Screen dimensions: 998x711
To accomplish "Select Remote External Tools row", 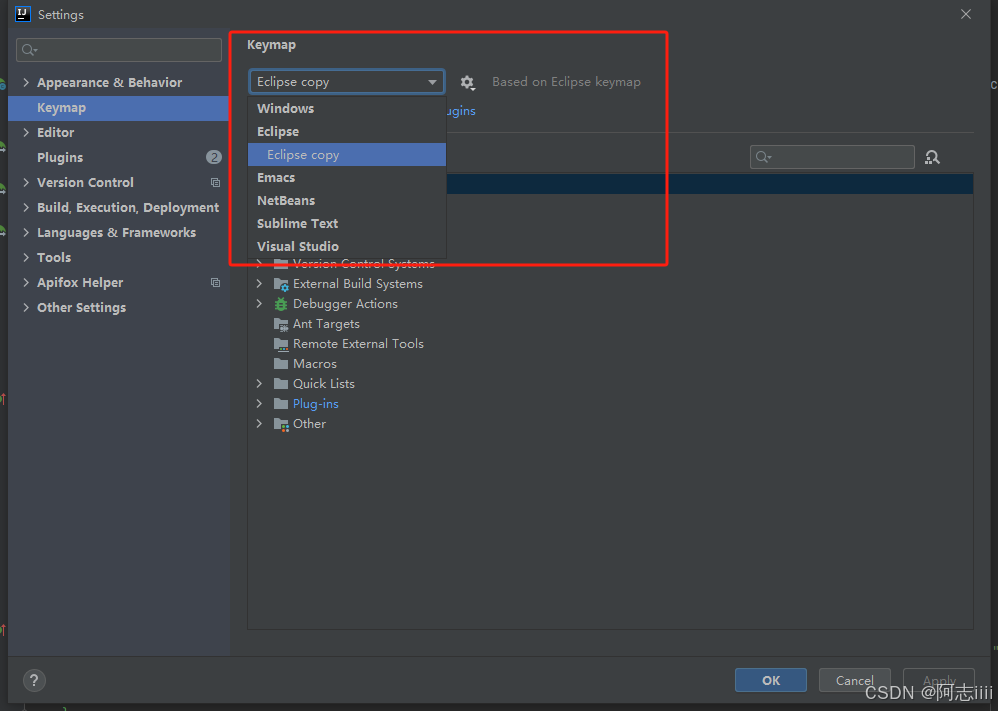I will (358, 344).
